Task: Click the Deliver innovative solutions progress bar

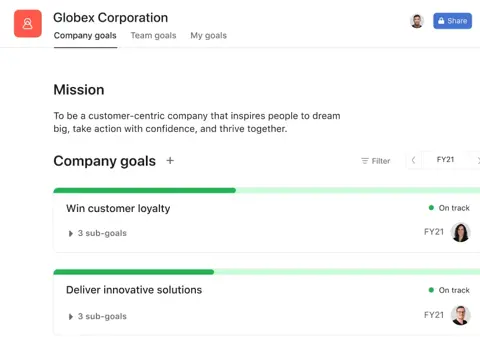Action: coord(267,272)
